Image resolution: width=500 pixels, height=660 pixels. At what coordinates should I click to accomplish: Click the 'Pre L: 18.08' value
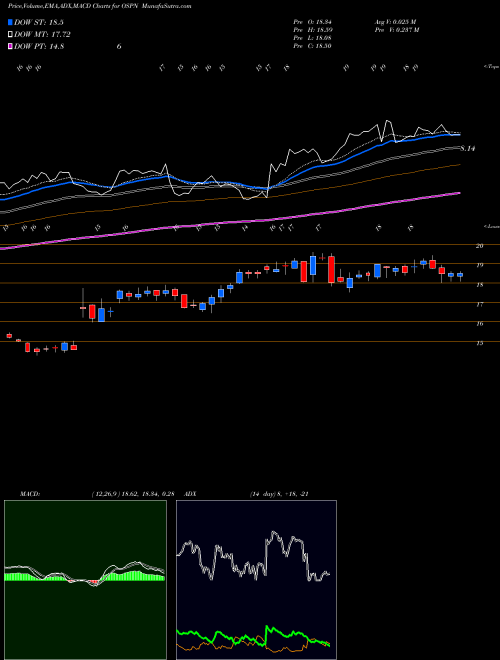pos(313,38)
